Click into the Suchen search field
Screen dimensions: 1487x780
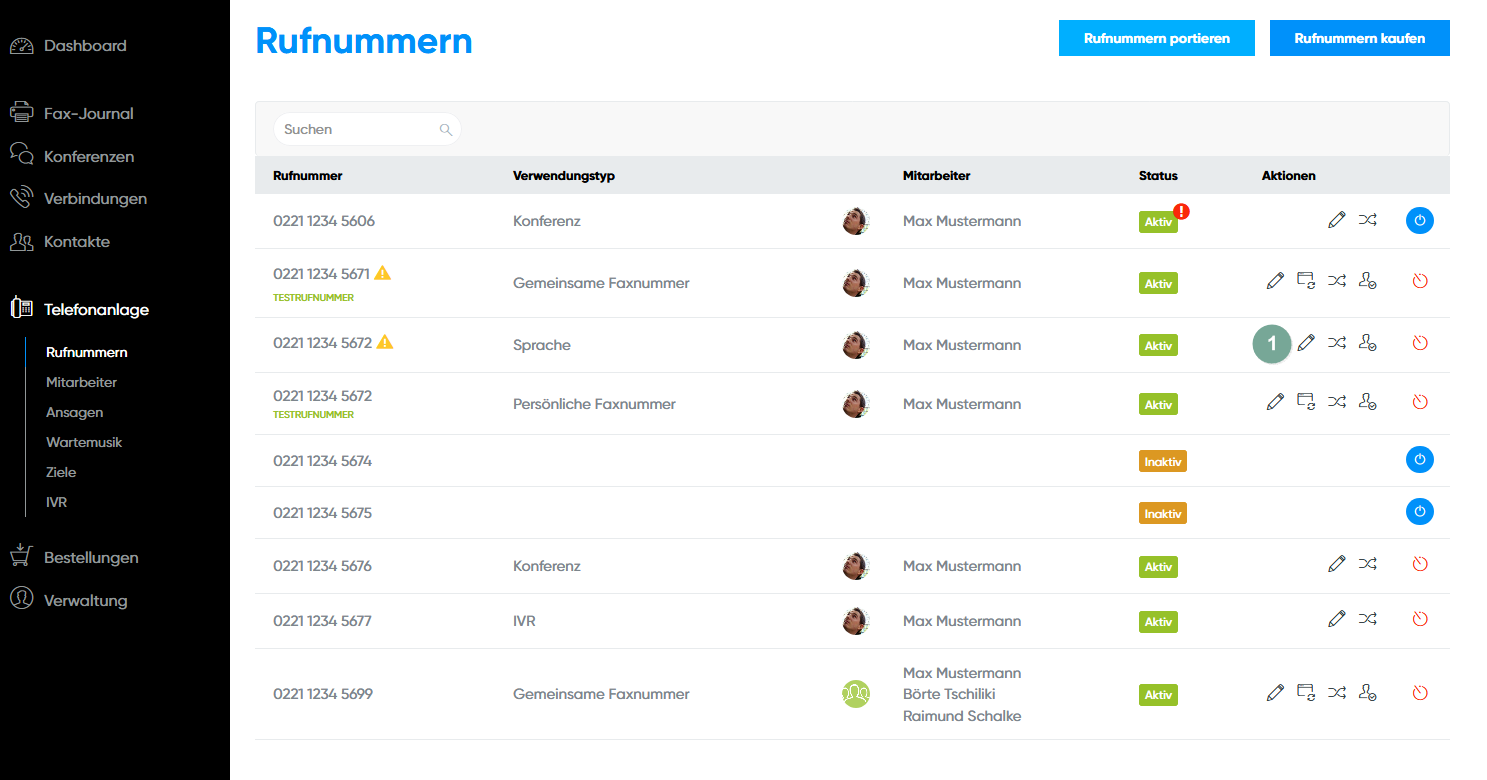pos(358,129)
